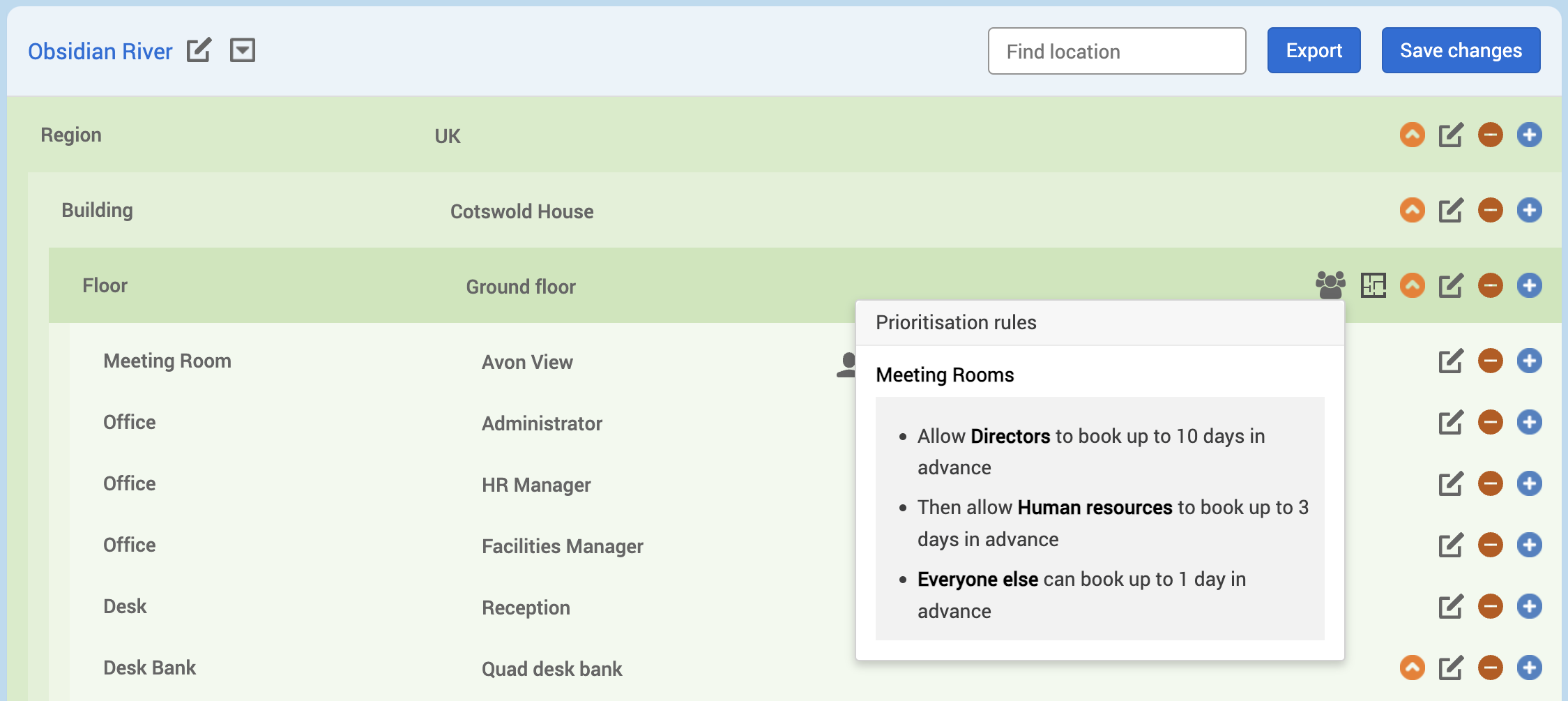The width and height of the screenshot is (1568, 701).
Task: Edit the UK region entry
Action: tap(1451, 135)
